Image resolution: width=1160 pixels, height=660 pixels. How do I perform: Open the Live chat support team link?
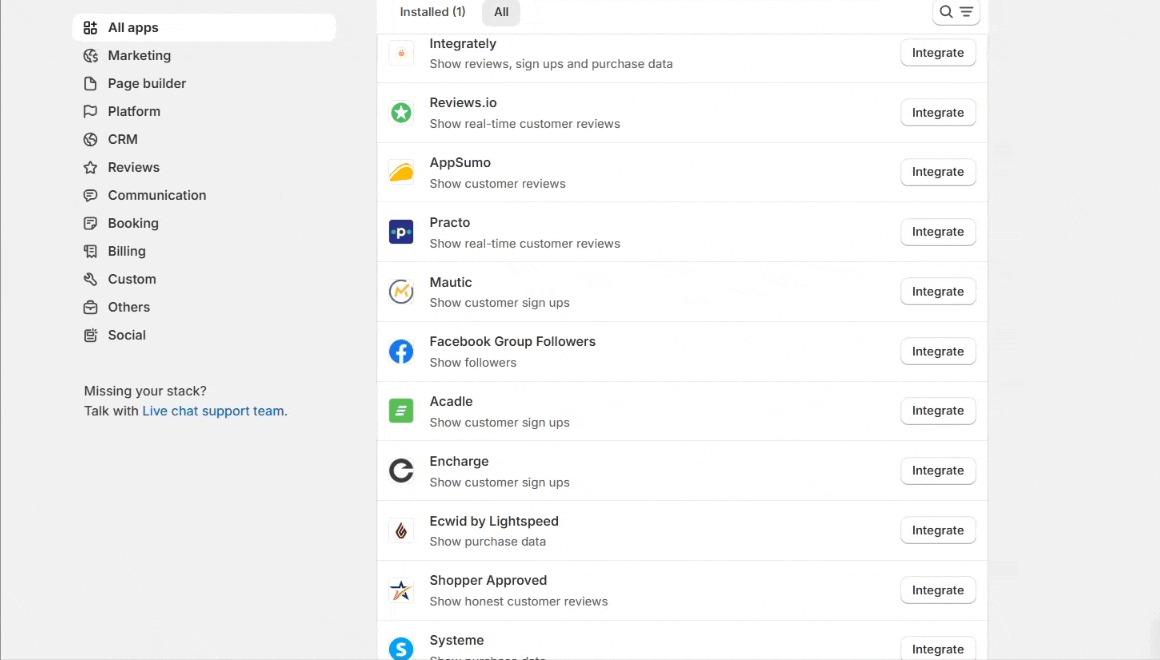click(215, 411)
